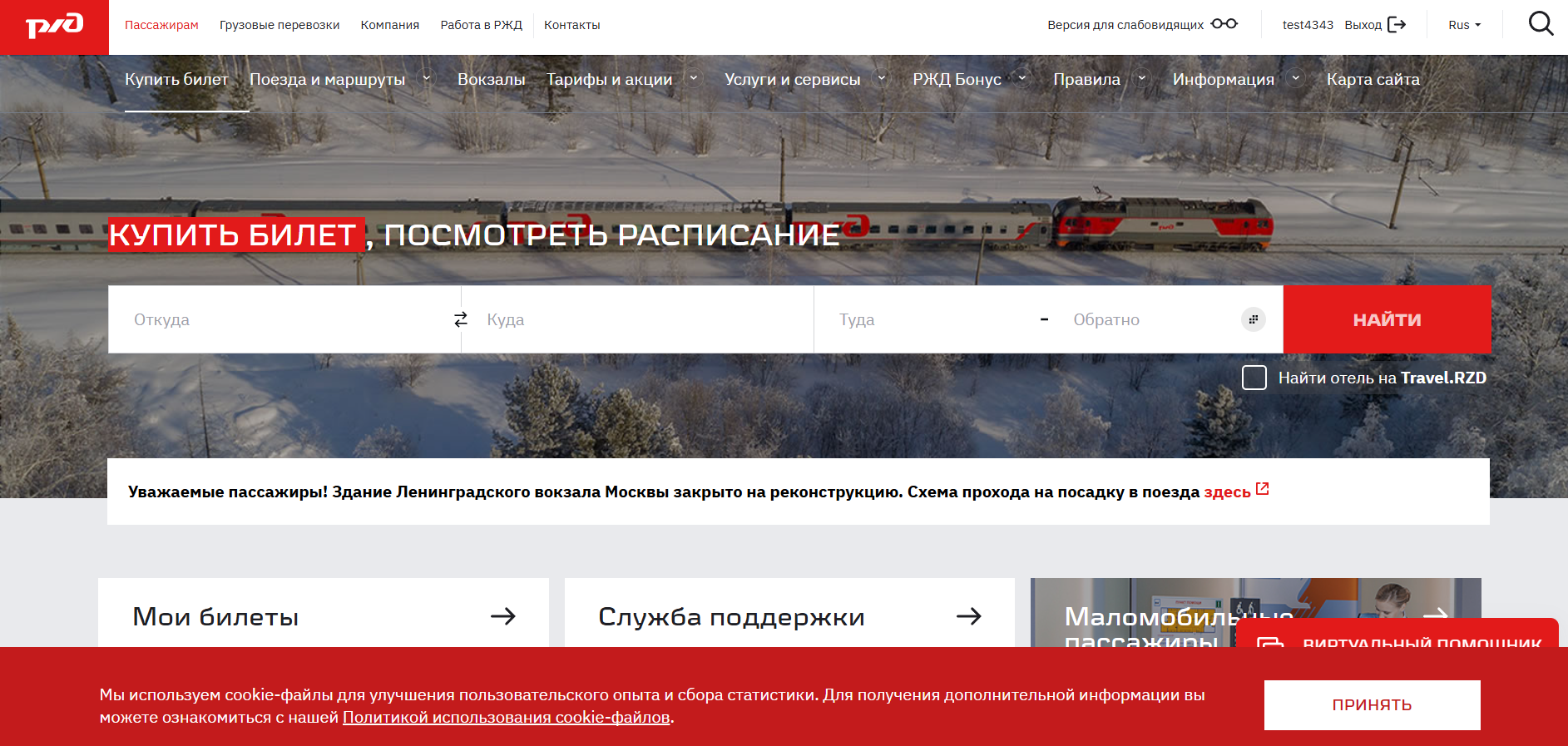The height and width of the screenshot is (746, 1568).
Task: Expand Правила submenu chevron
Action: point(1142,78)
